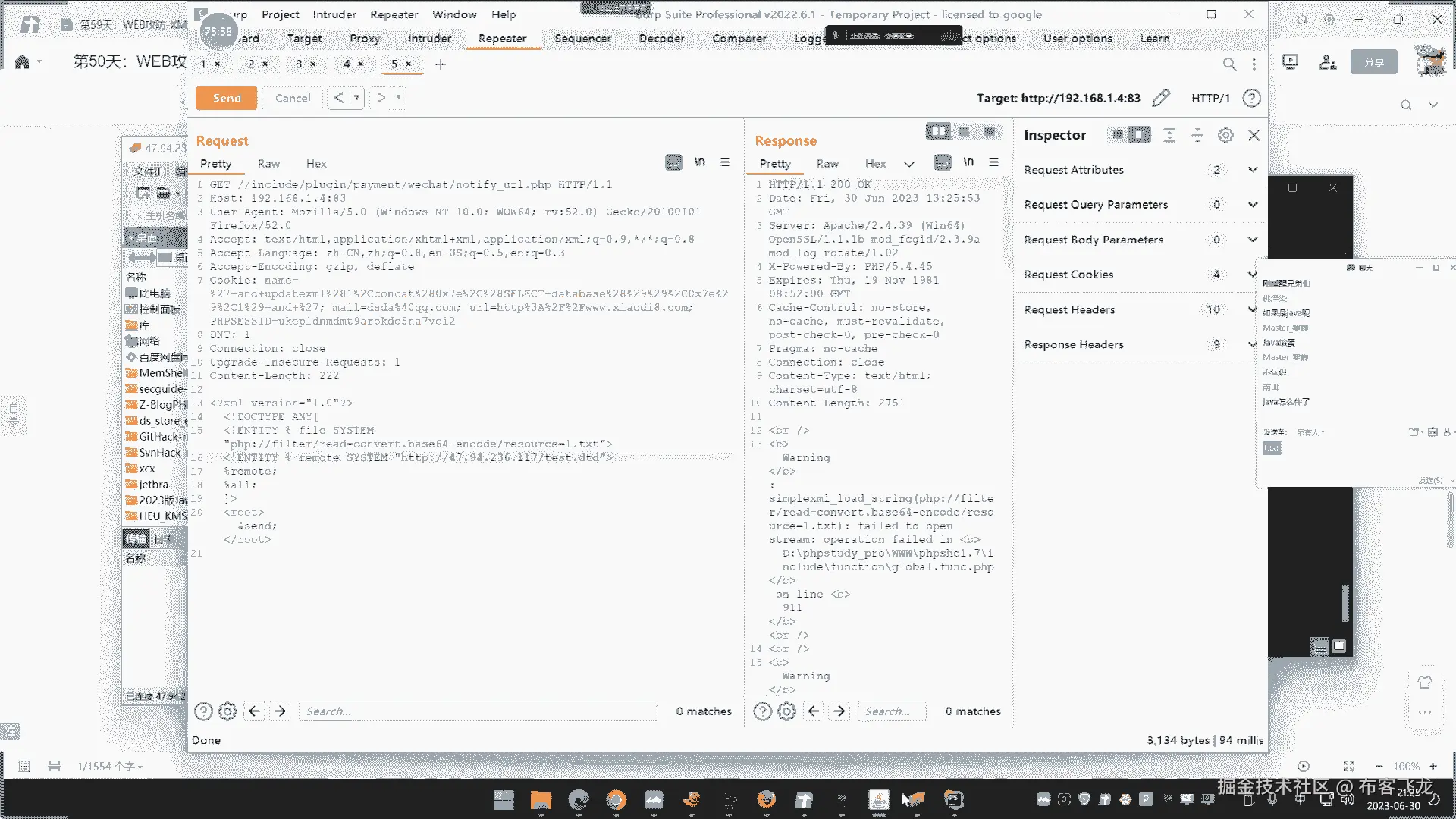Click HTTP/1 protocol help question icon
1456x819 pixels.
point(1252,98)
